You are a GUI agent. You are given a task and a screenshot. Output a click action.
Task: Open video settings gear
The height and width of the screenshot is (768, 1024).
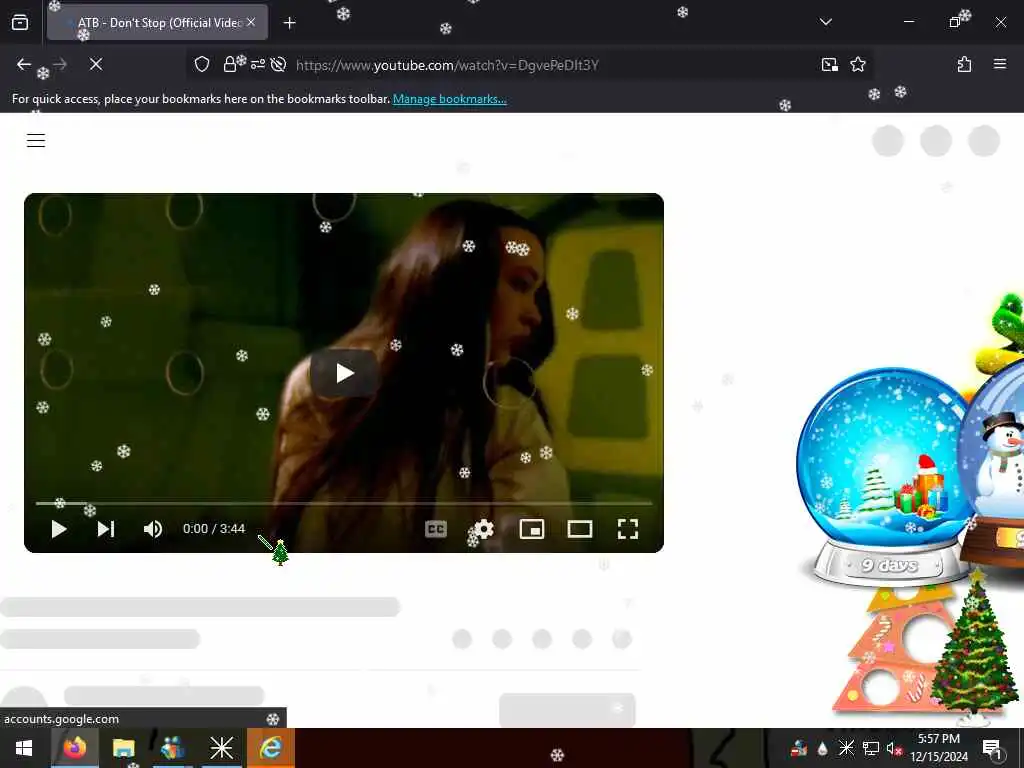(x=483, y=529)
